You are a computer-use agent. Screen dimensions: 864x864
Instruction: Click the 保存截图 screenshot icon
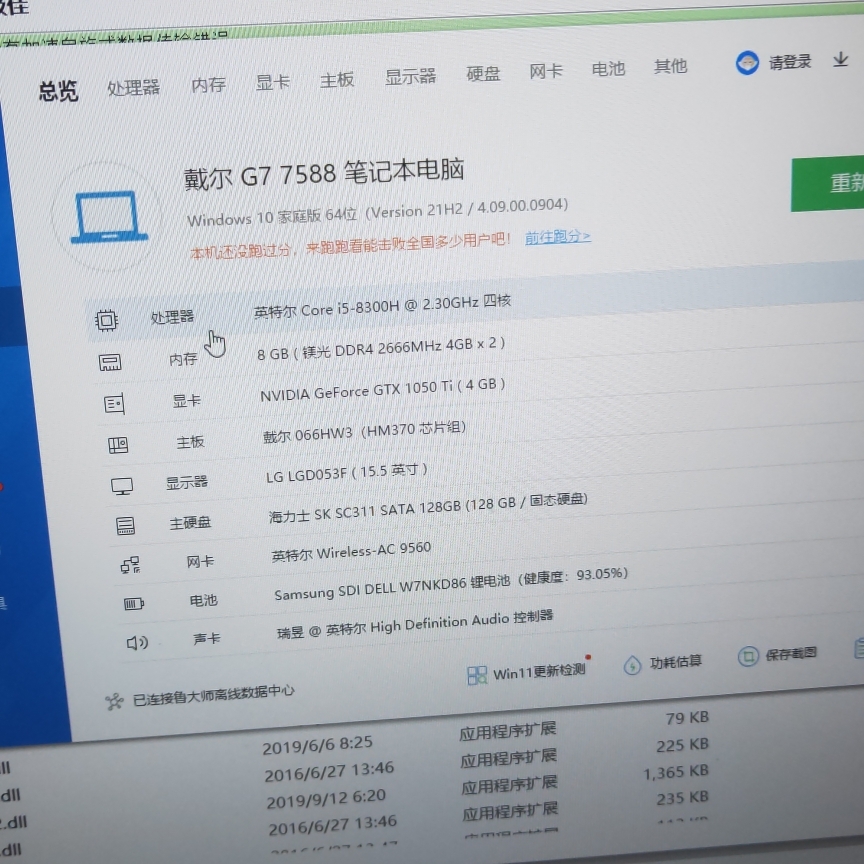tap(747, 657)
